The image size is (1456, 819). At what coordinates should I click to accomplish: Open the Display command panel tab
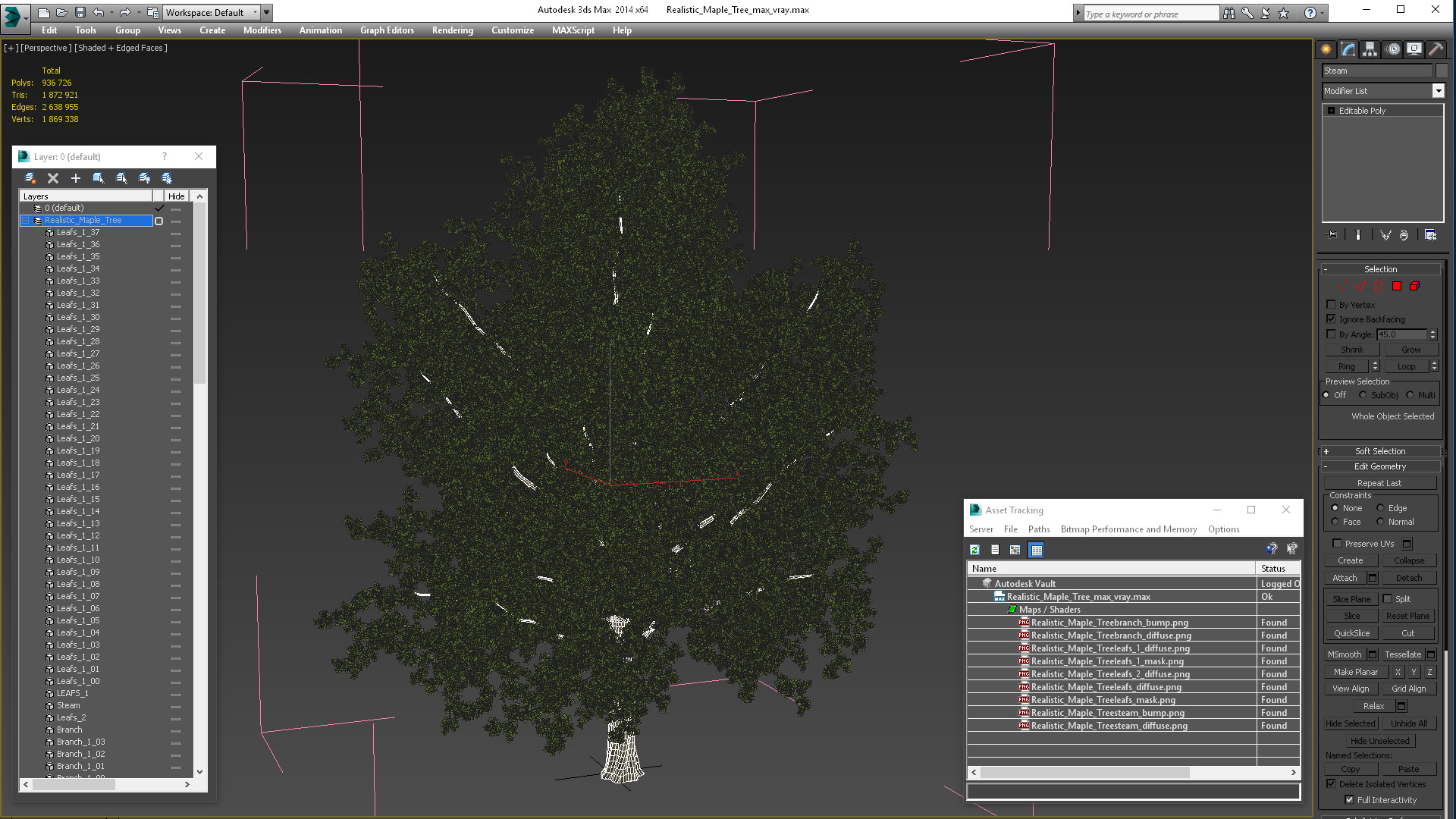pyautogui.click(x=1414, y=49)
